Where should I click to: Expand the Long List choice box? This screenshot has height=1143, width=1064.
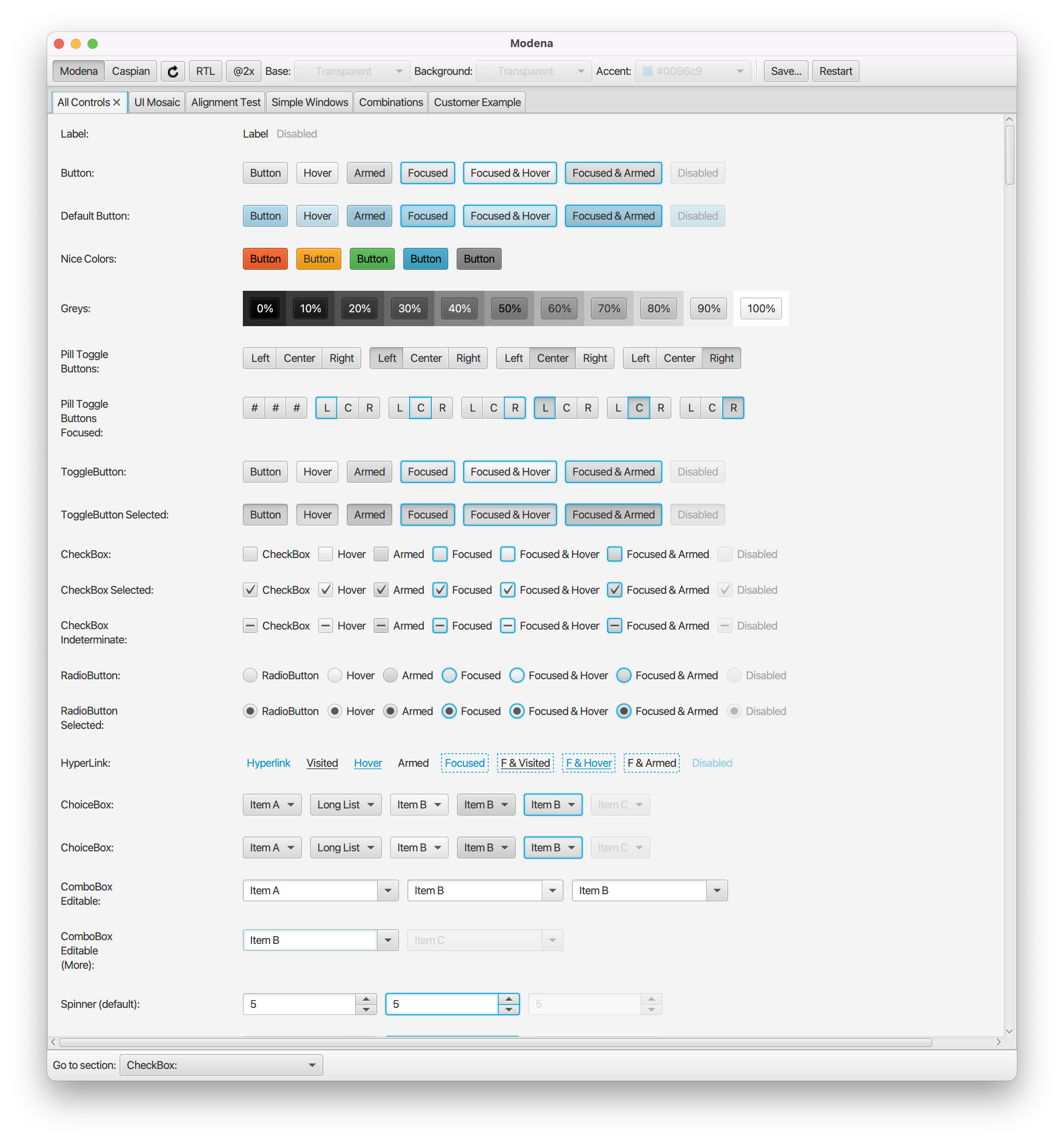coord(345,805)
